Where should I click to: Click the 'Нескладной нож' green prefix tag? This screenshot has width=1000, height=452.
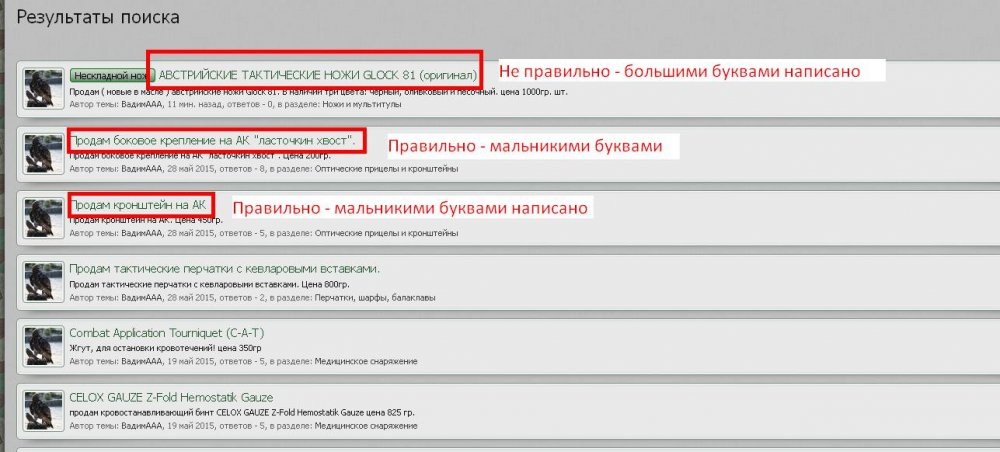112,75
